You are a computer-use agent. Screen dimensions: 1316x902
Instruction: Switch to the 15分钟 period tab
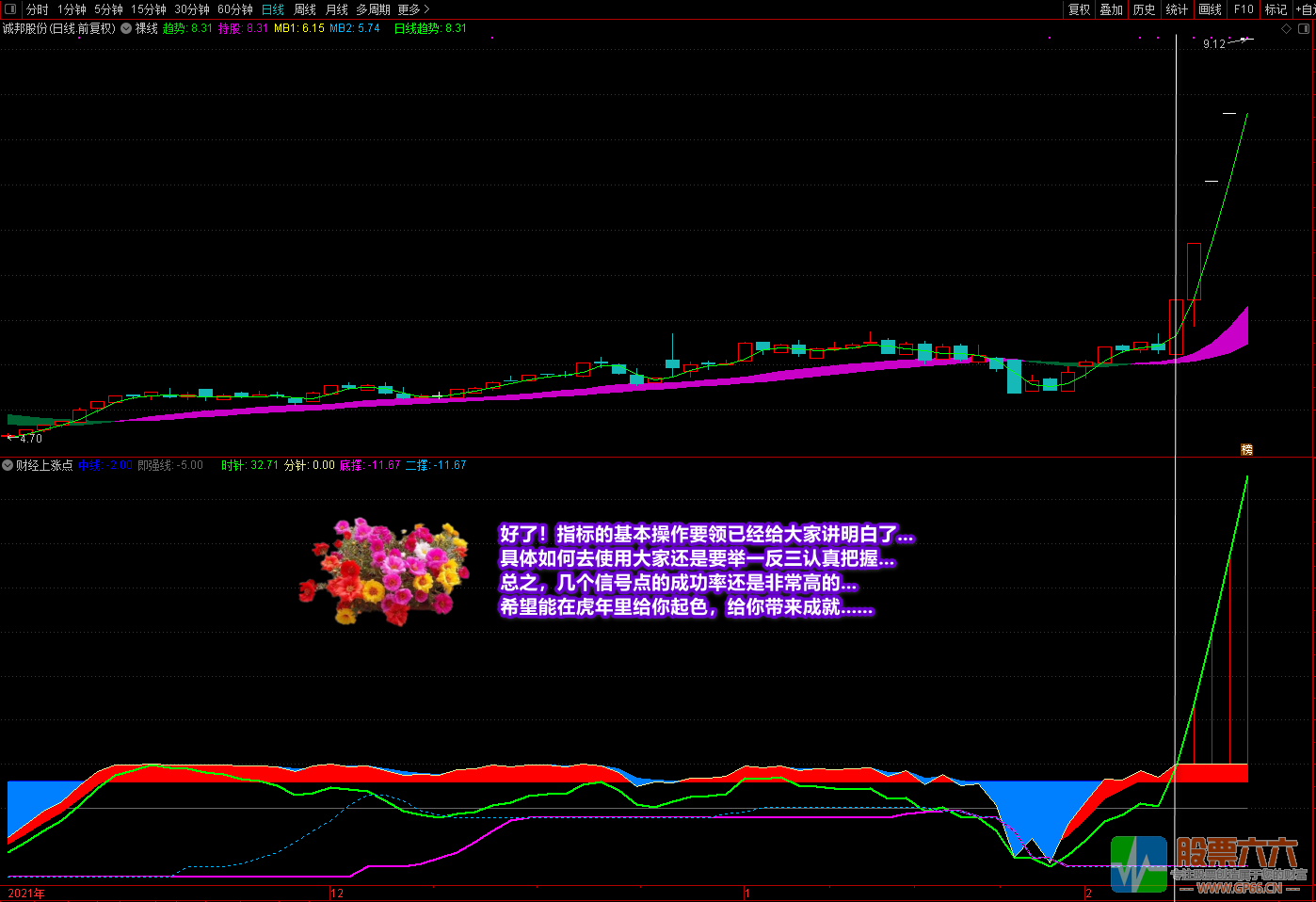[149, 9]
